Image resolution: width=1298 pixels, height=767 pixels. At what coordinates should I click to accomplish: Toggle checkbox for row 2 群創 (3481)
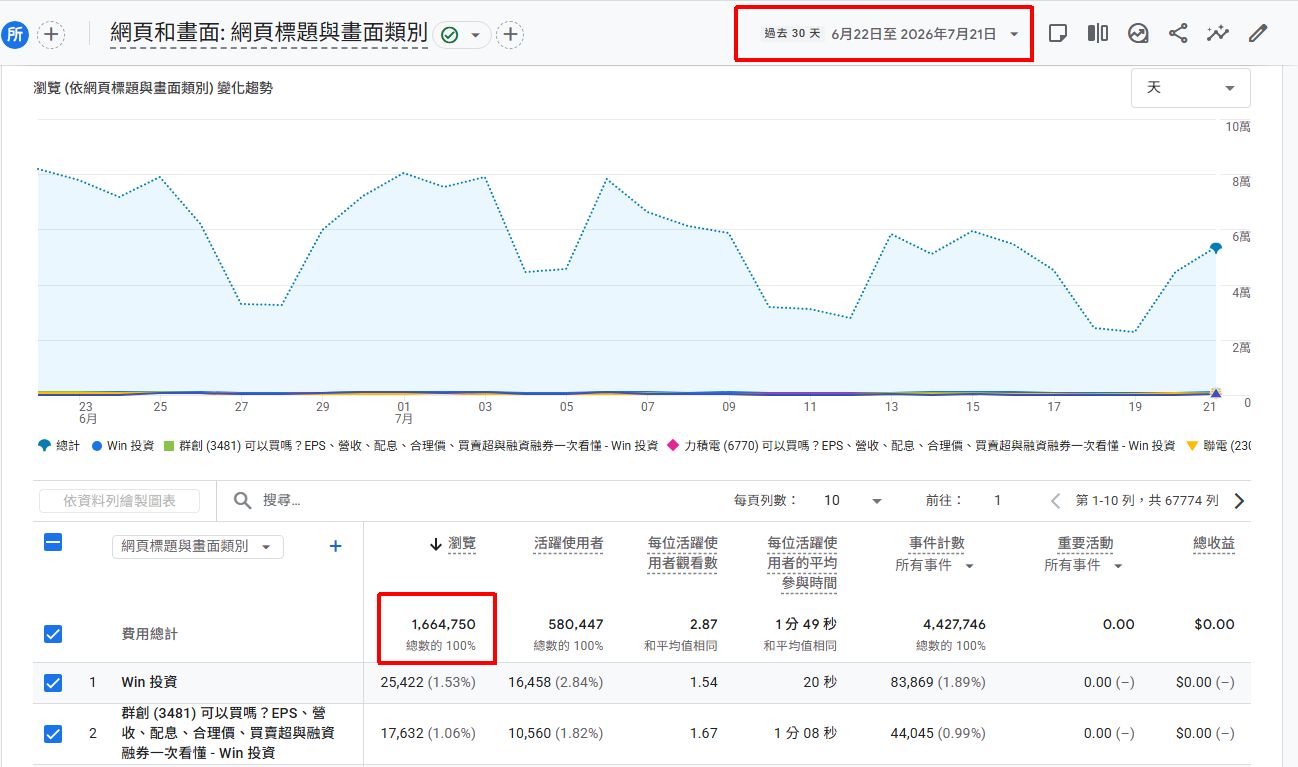[x=53, y=733]
